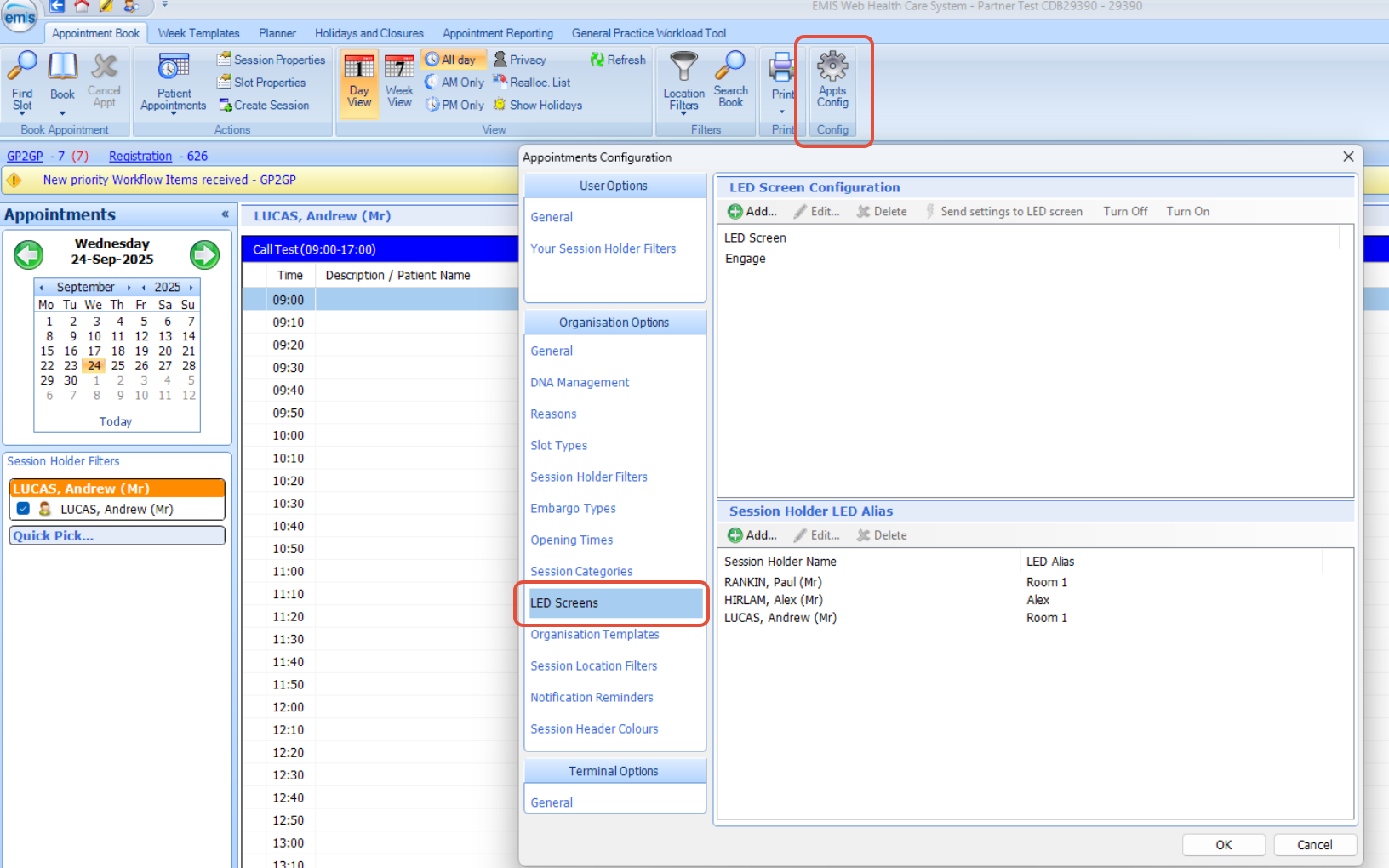The height and width of the screenshot is (868, 1389).
Task: Click Show Holidays in the View group
Action: click(x=538, y=106)
